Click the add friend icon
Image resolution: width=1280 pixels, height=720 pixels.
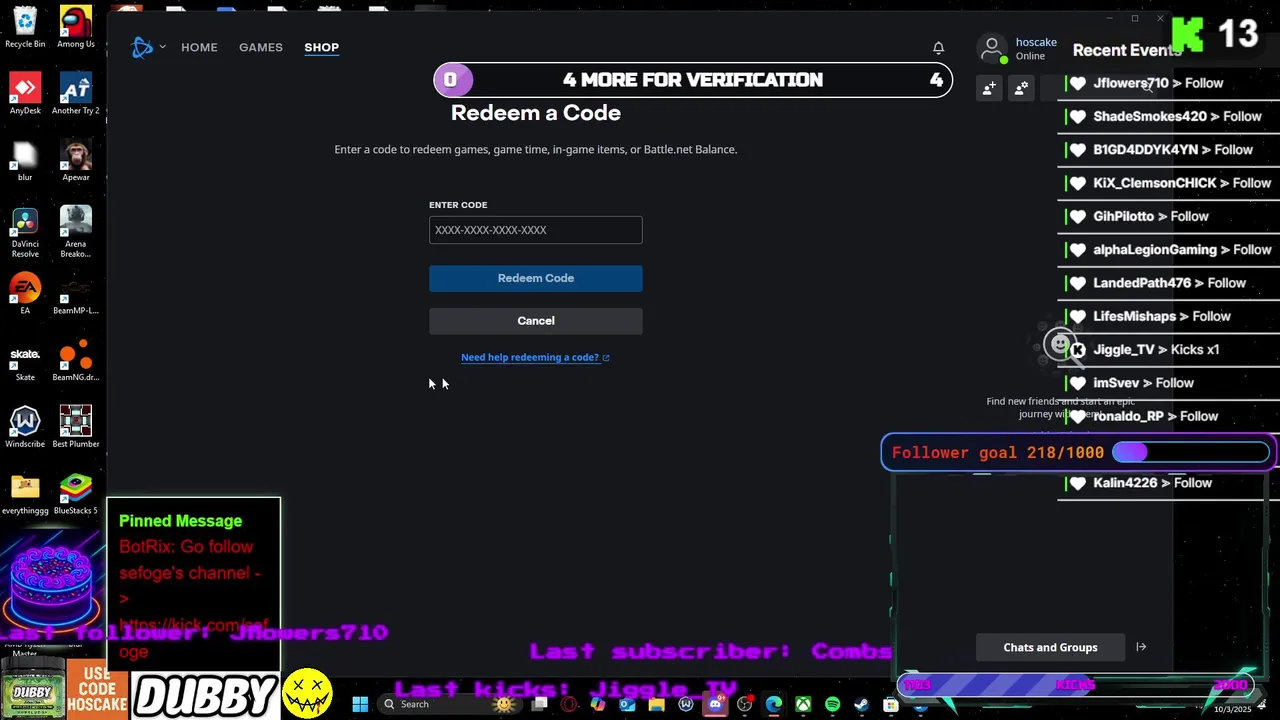pos(988,89)
